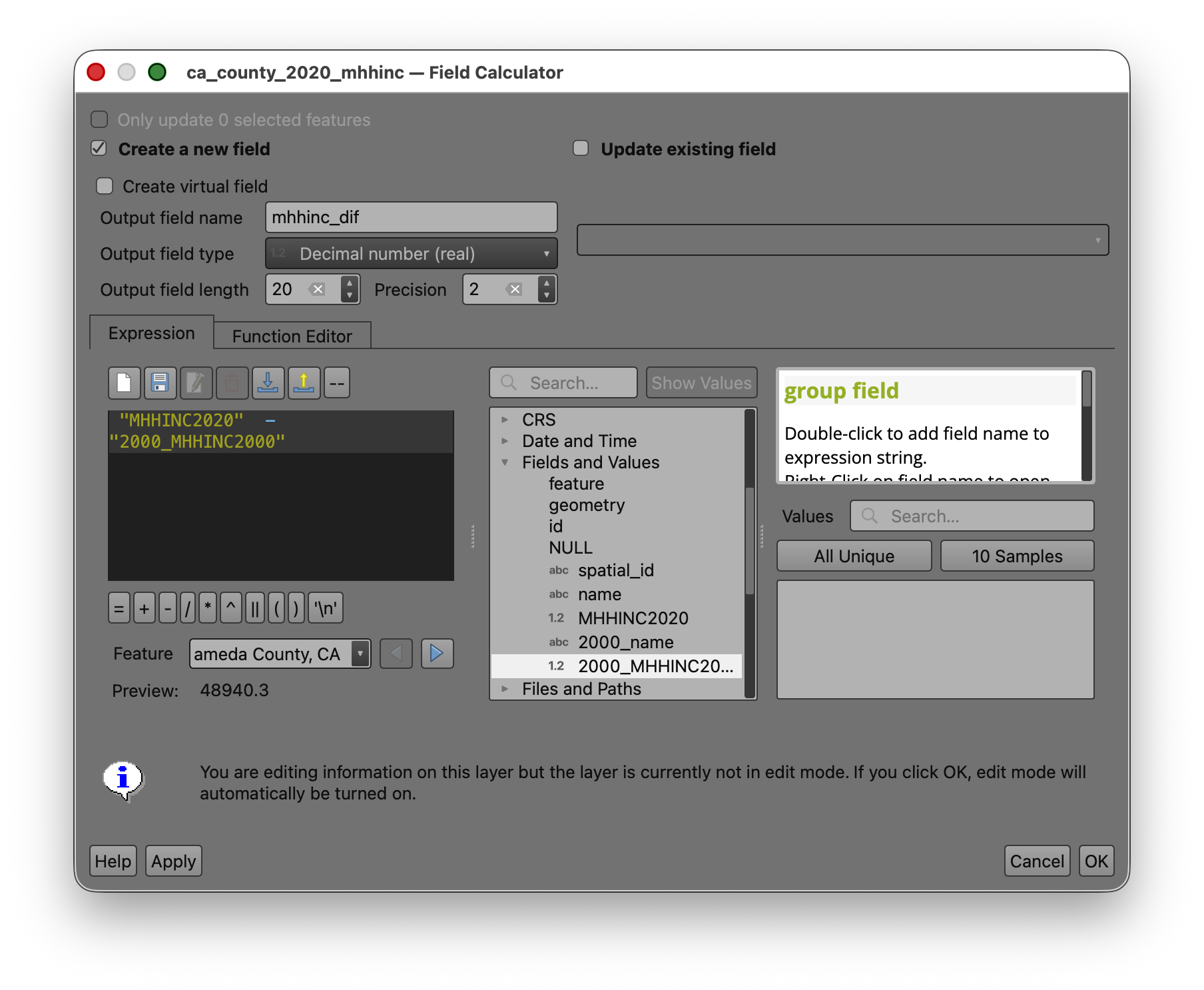Click the export user expressions icon
This screenshot has width=1204, height=990.
pyautogui.click(x=304, y=383)
